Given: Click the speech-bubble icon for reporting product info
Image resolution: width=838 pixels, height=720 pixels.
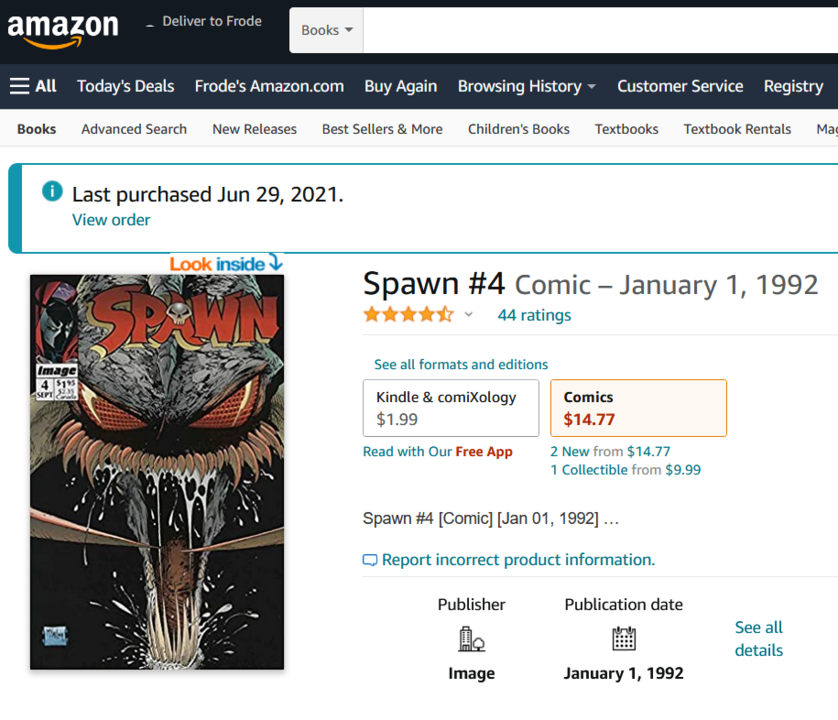Looking at the screenshot, I should (x=369, y=560).
